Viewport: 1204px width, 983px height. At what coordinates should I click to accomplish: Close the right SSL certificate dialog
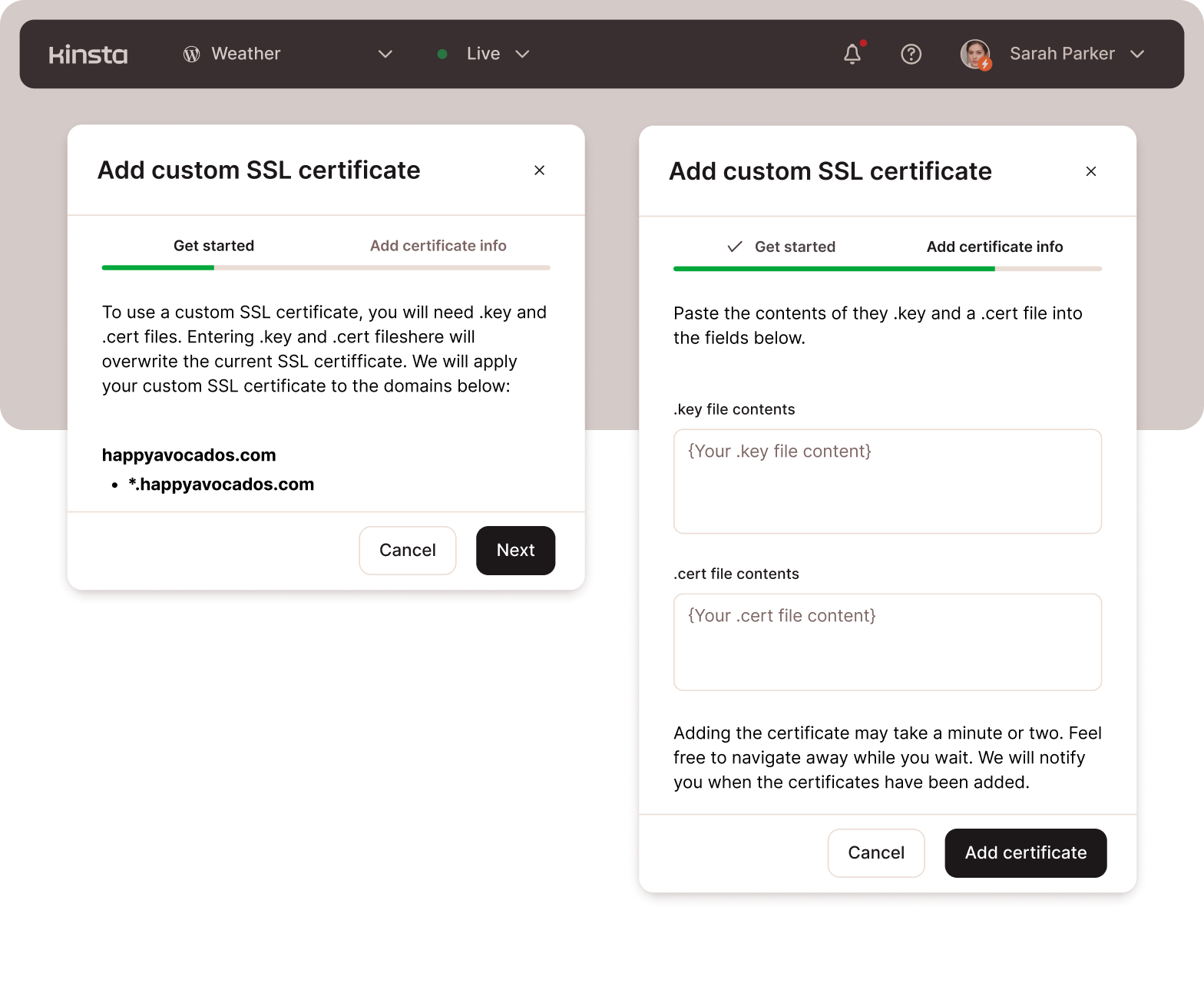tap(1090, 171)
